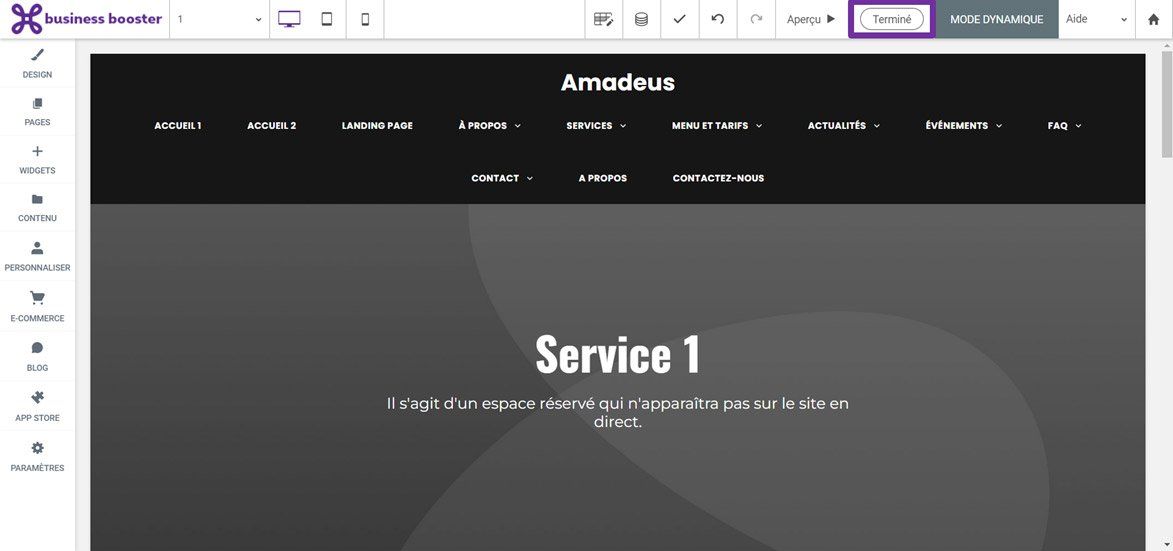The image size is (1173, 551).
Task: Open the Contenu folder panel
Action: (x=37, y=208)
